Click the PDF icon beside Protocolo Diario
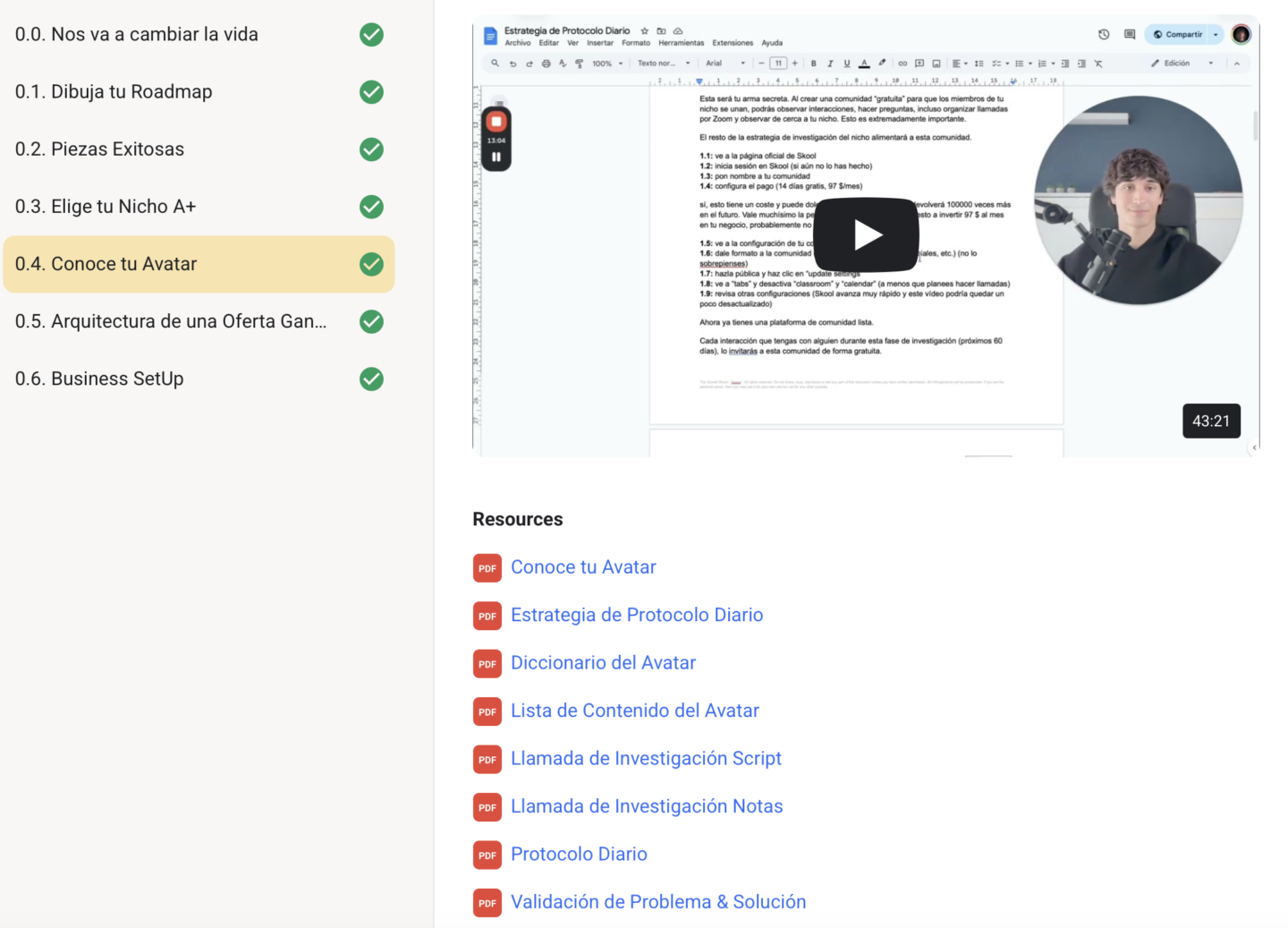 (x=487, y=855)
